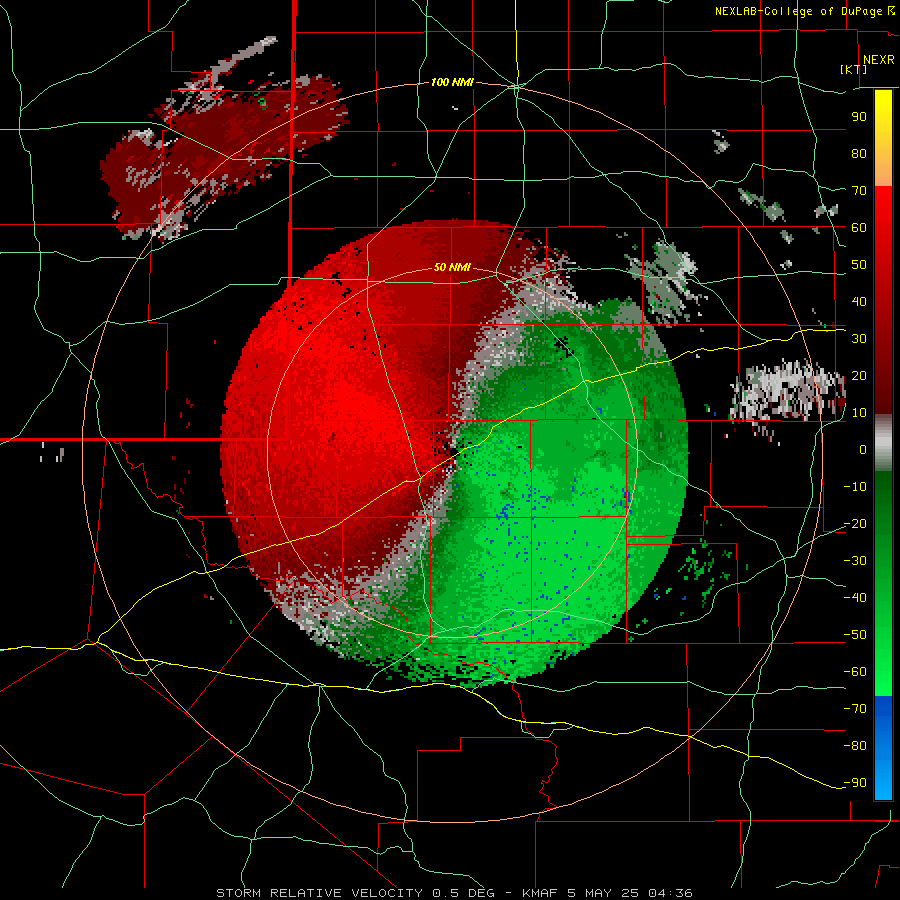Click the blue bottom segment of the color bar
900x900 pixels.
(x=883, y=748)
